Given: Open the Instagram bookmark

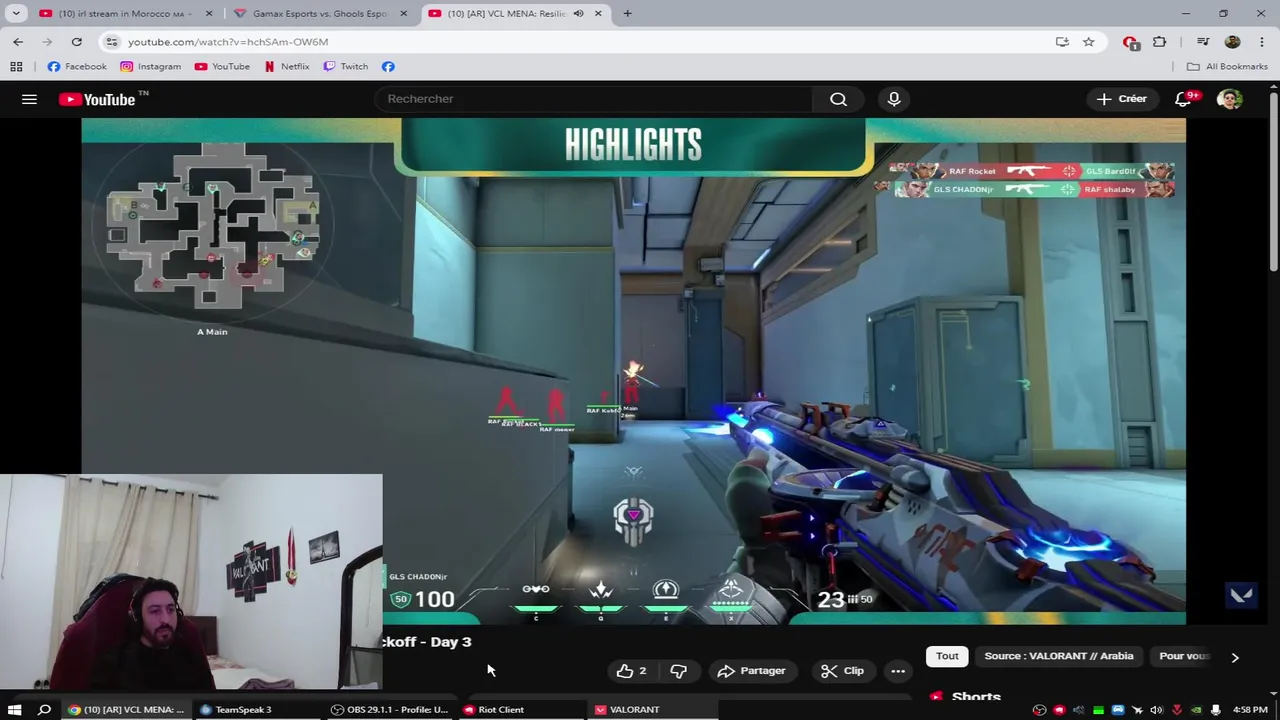Looking at the screenshot, I should (x=151, y=66).
